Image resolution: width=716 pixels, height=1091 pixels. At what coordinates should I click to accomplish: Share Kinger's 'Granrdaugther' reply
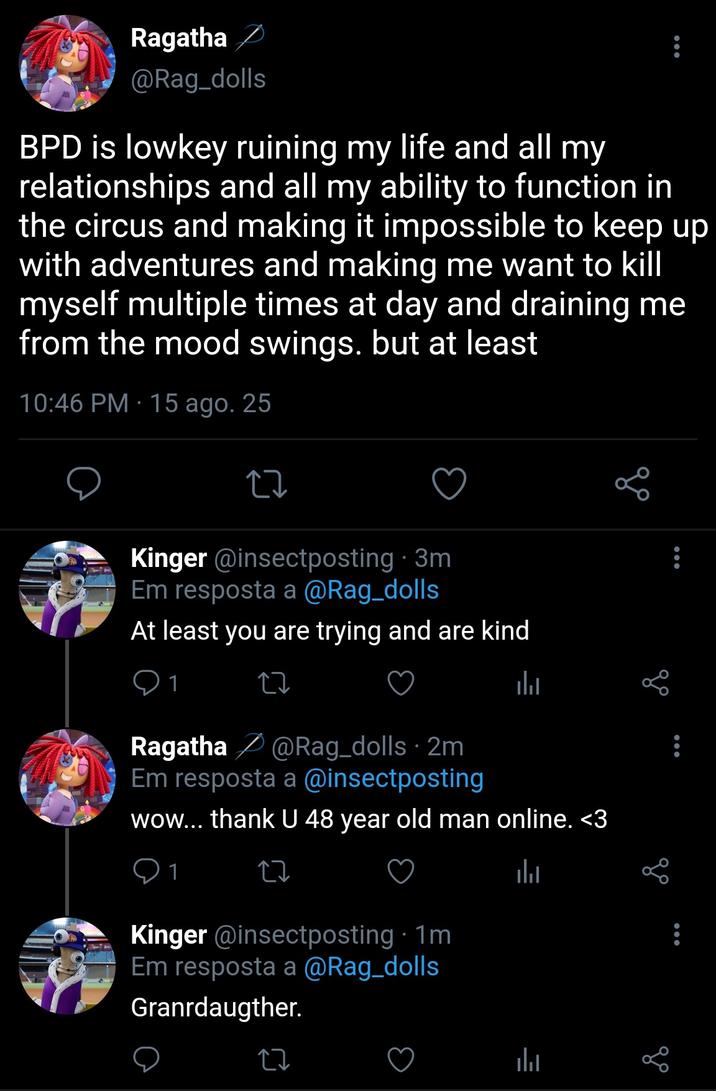point(656,1059)
